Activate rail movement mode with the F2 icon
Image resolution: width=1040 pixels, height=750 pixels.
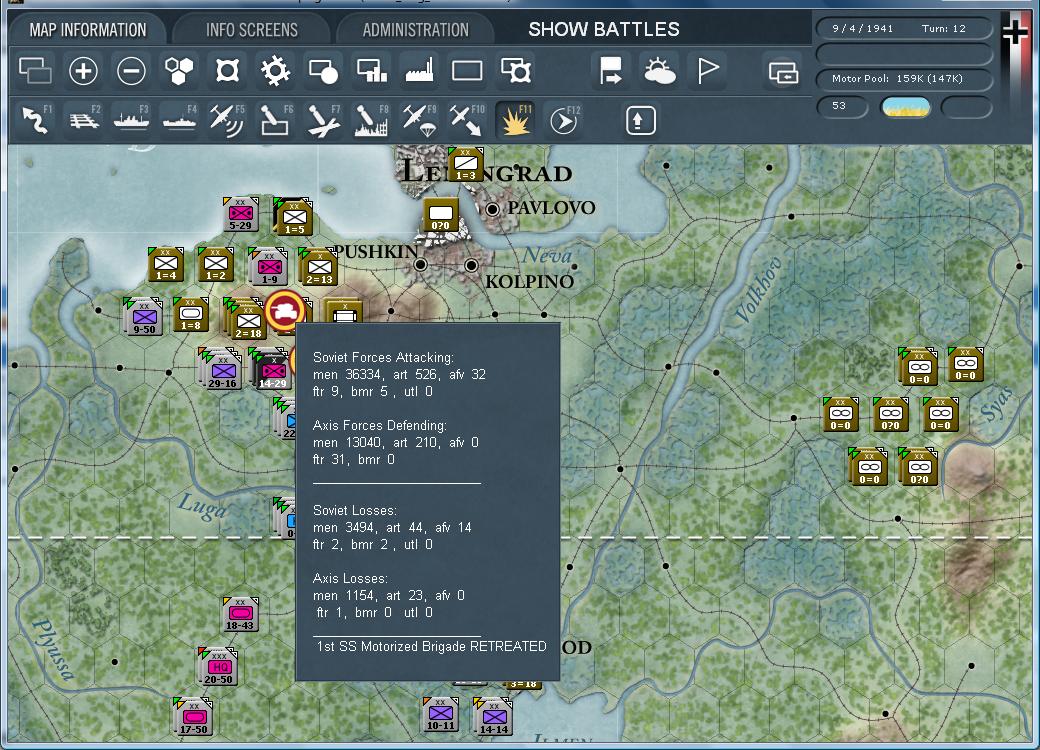[82, 120]
